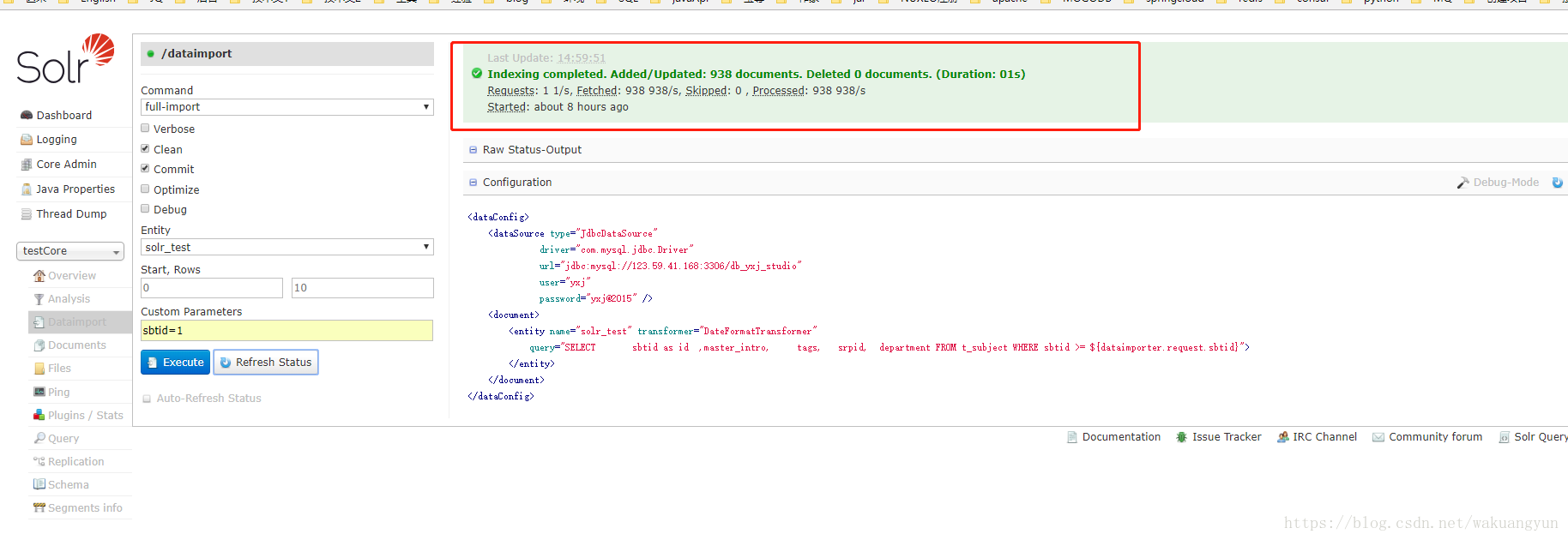Open the testCore core selector
Screen dimensions: 1568x540
point(70,251)
